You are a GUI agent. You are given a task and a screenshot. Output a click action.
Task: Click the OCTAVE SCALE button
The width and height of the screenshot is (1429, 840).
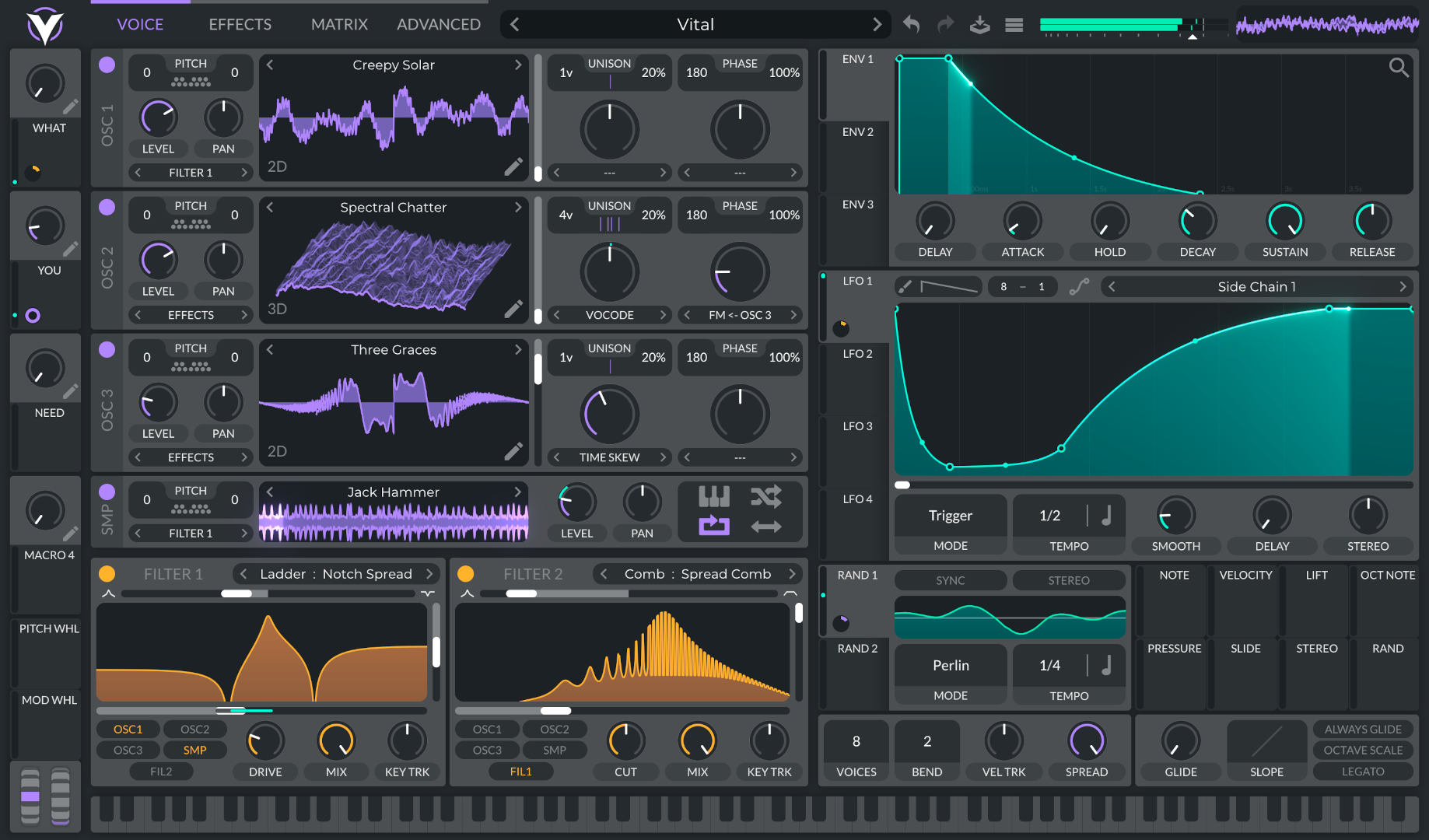pos(1363,751)
